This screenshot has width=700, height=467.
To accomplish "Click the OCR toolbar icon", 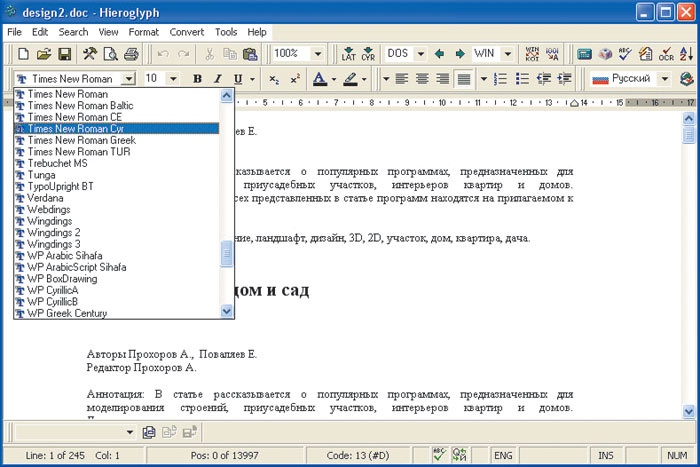I will [x=667, y=54].
